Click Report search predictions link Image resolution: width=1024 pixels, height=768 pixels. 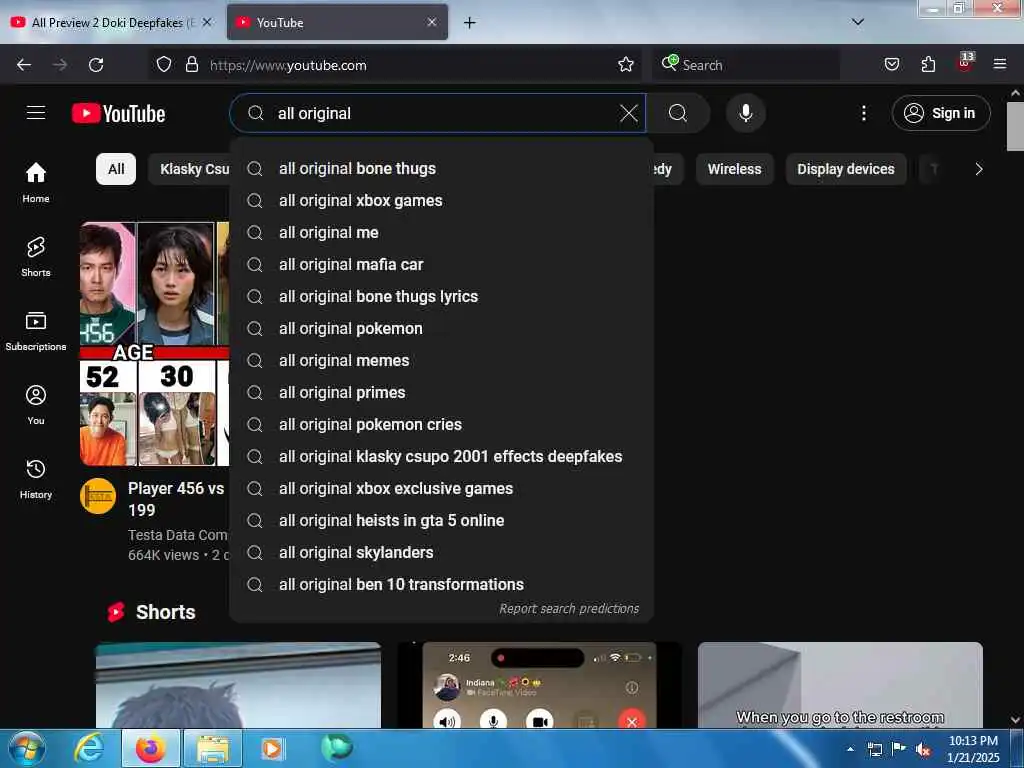569,609
